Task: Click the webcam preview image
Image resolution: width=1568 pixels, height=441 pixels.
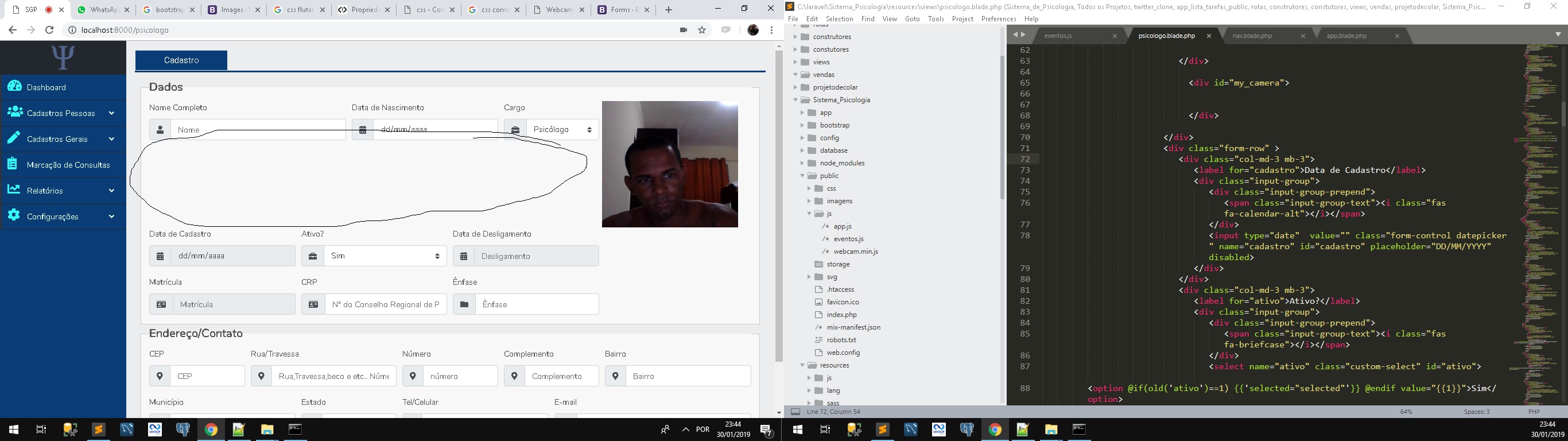Action: click(x=670, y=164)
